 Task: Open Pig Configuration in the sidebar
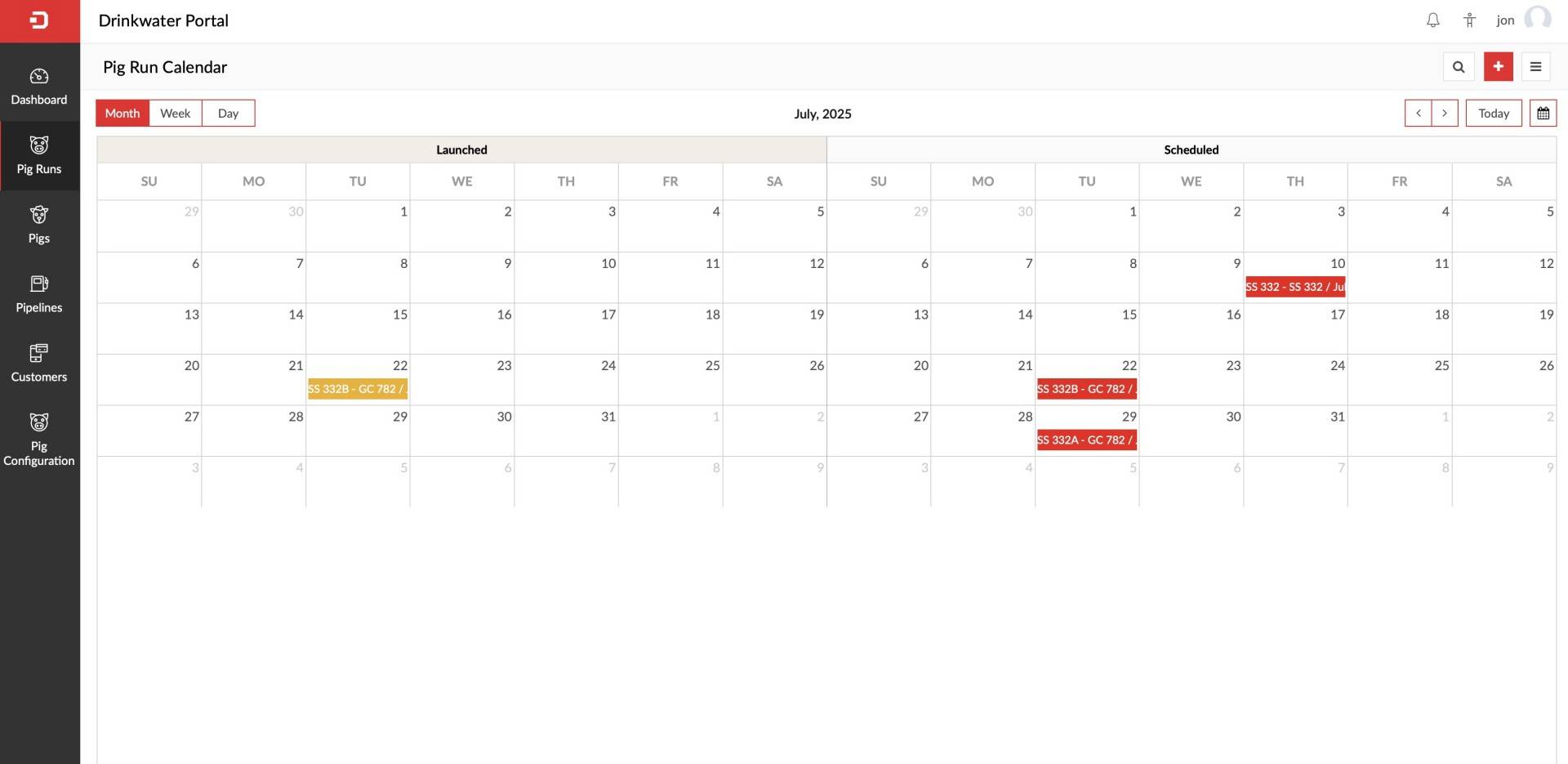tap(39, 440)
